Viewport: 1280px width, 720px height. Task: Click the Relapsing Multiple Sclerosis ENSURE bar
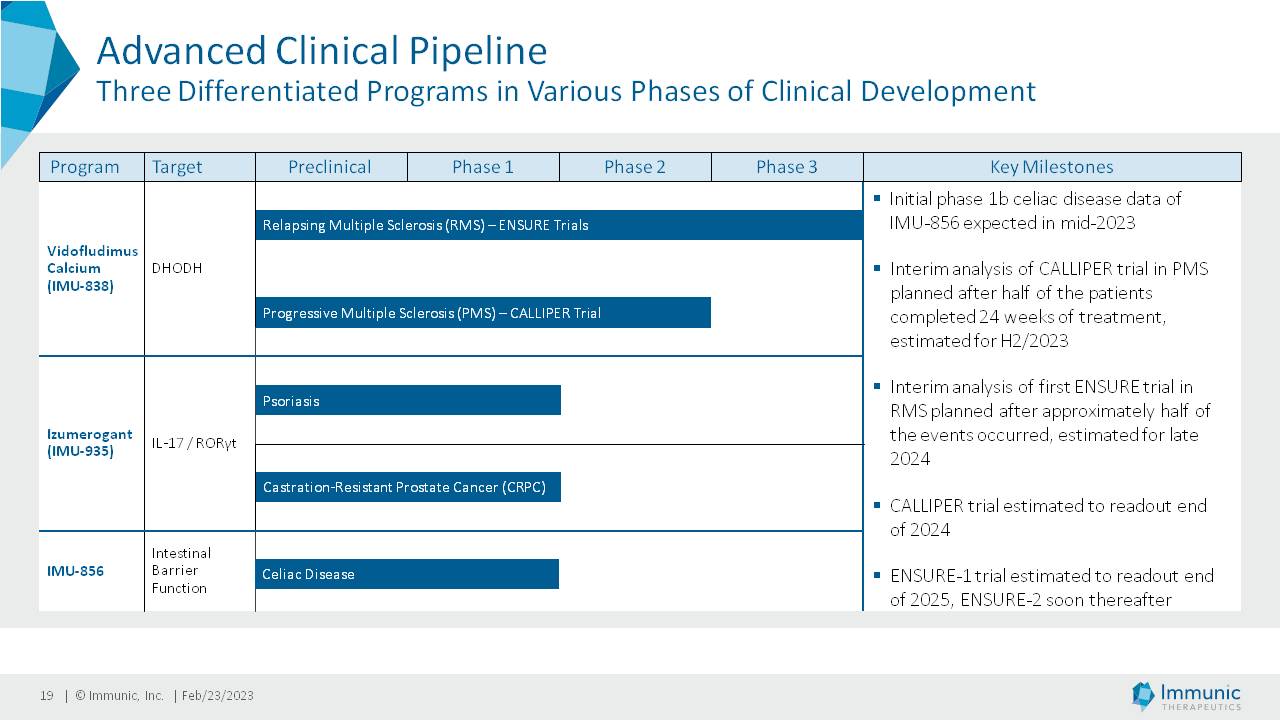558,225
